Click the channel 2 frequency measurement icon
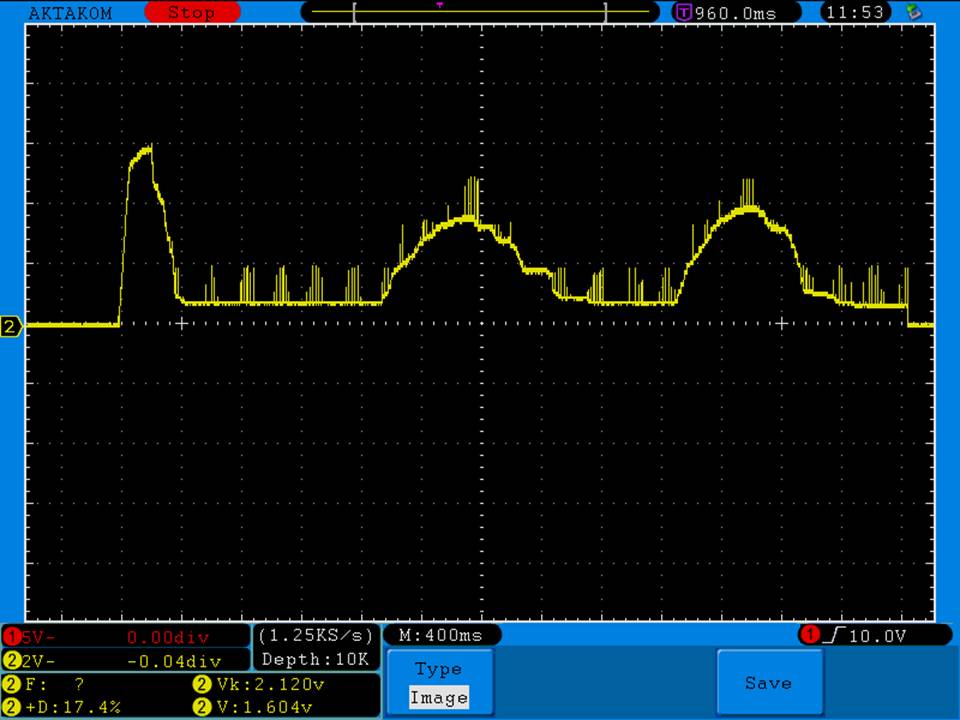Screen dimensions: 960x720 (x=11, y=684)
